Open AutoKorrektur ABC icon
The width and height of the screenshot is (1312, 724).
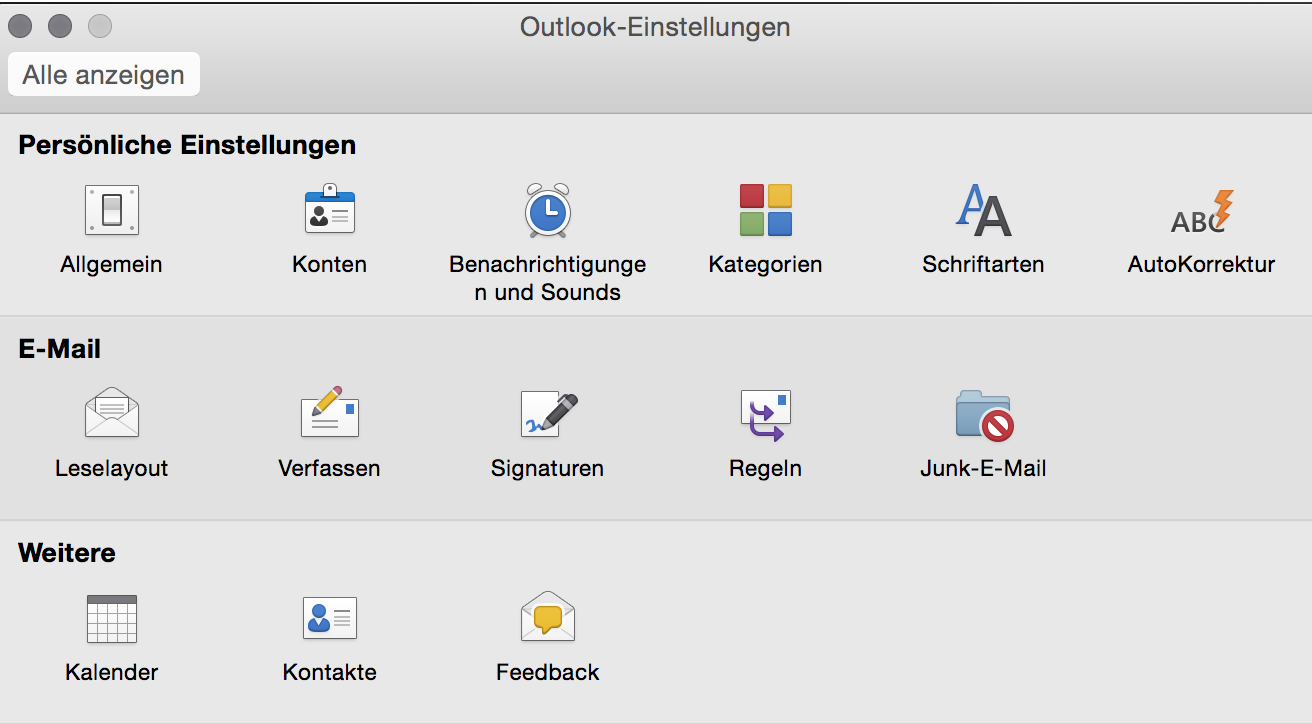click(x=1201, y=212)
